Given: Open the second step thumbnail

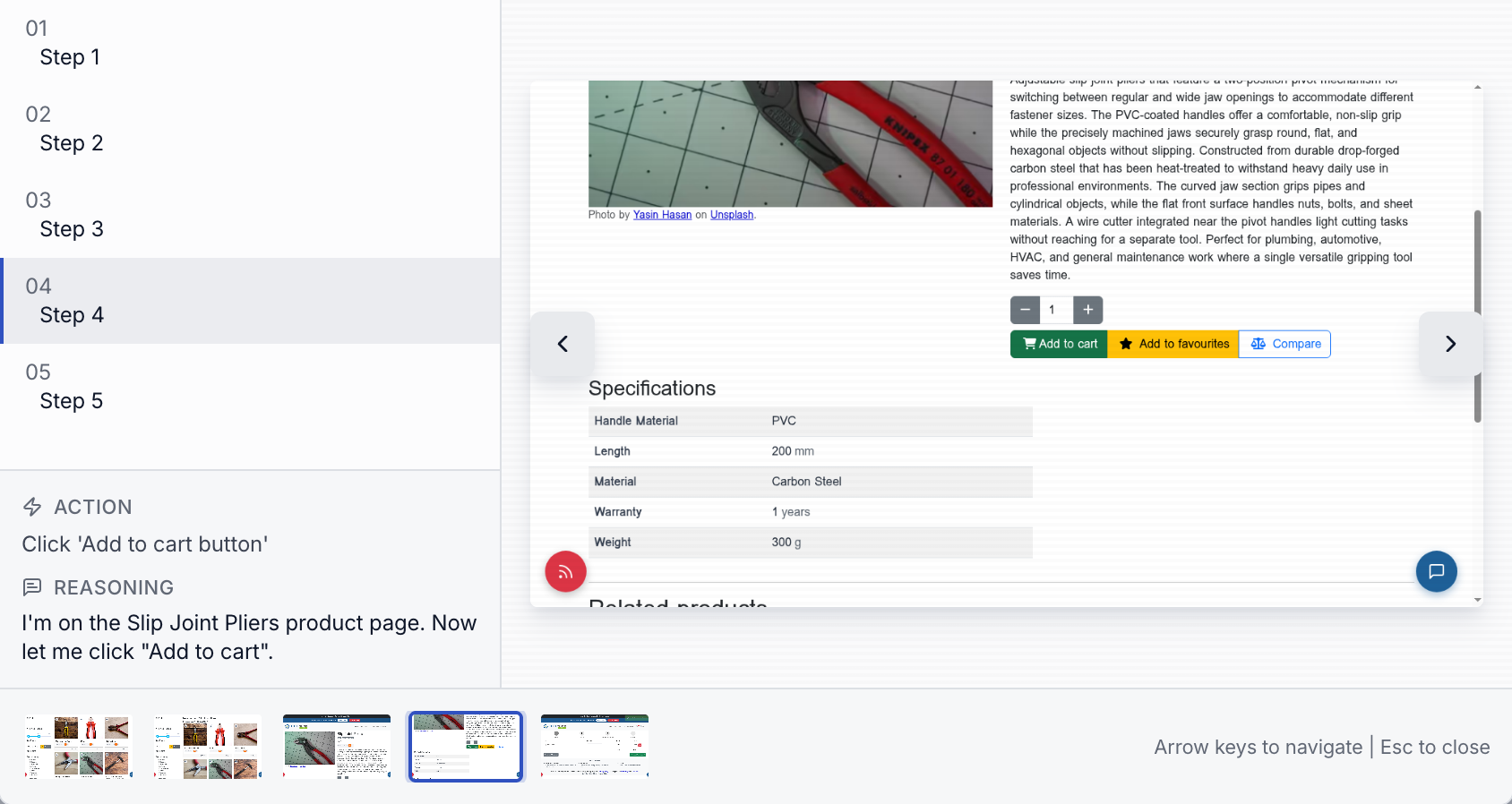Looking at the screenshot, I should pyautogui.click(x=207, y=747).
